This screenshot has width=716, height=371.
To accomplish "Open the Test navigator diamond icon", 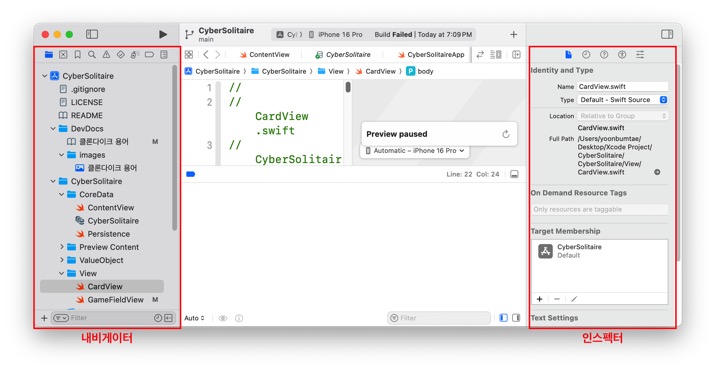I will pyautogui.click(x=121, y=54).
